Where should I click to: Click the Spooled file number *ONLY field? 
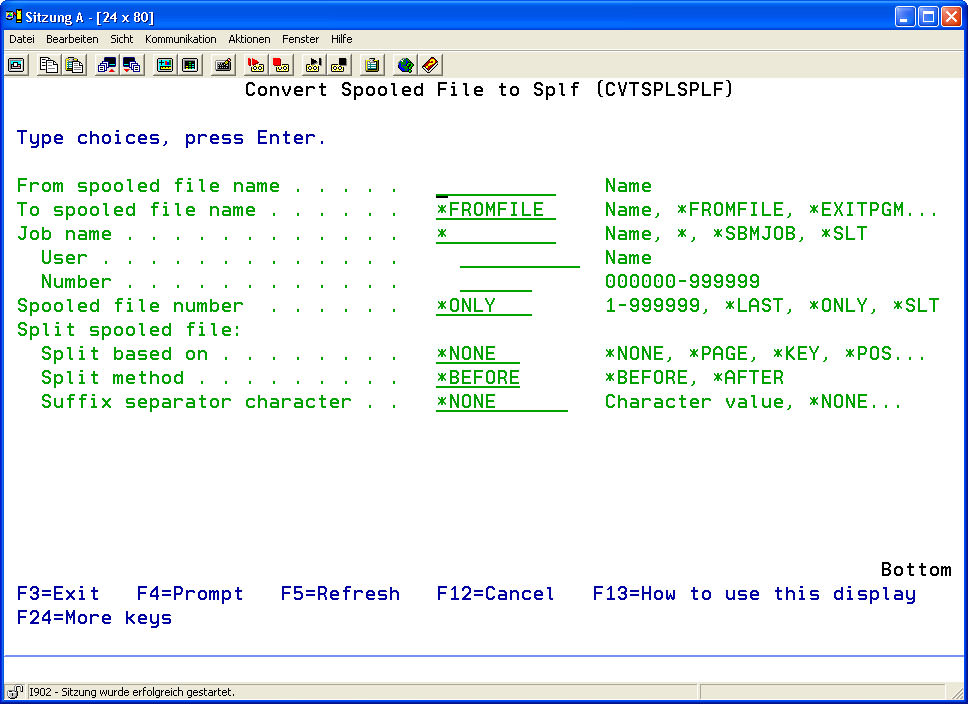point(483,306)
